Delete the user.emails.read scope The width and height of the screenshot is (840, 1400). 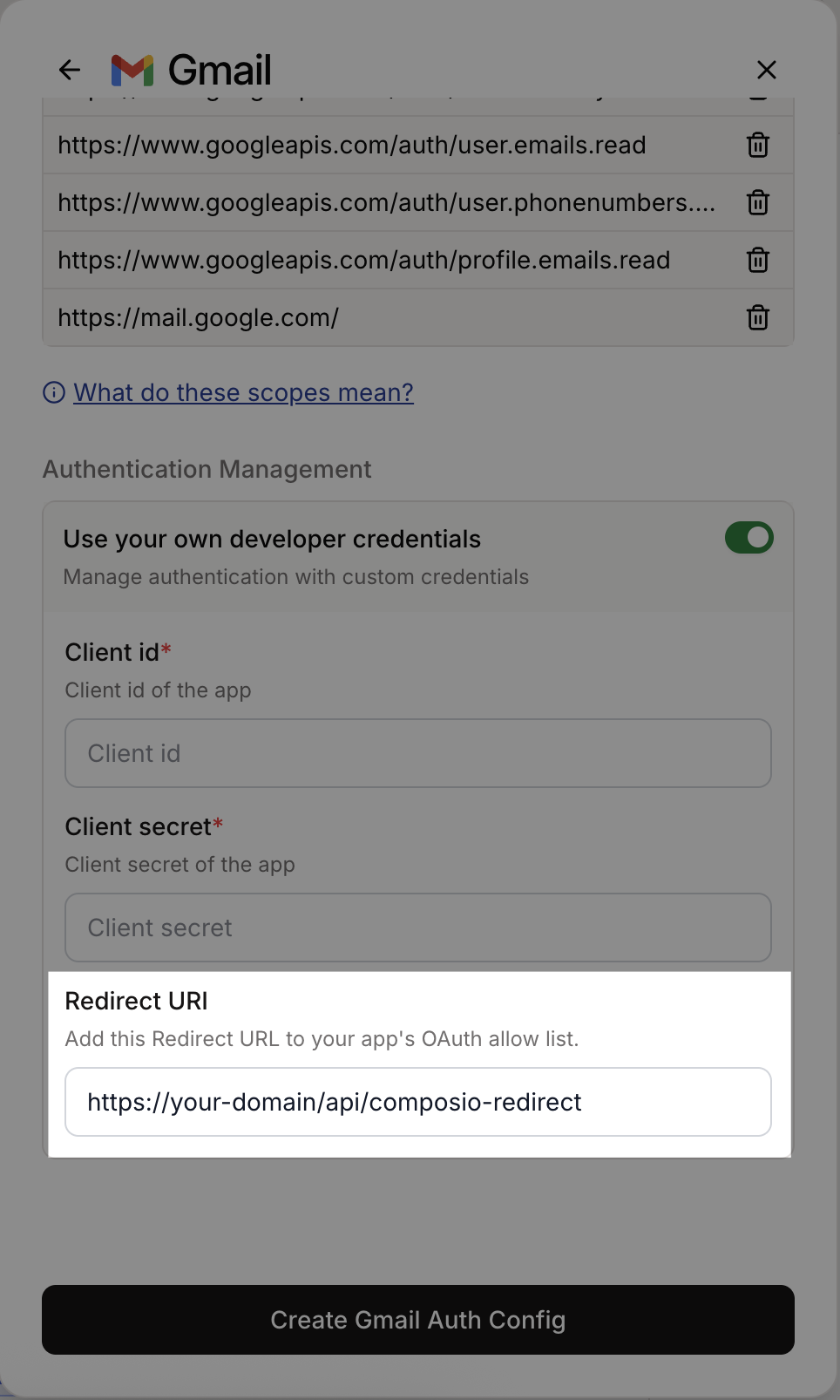pyautogui.click(x=758, y=145)
